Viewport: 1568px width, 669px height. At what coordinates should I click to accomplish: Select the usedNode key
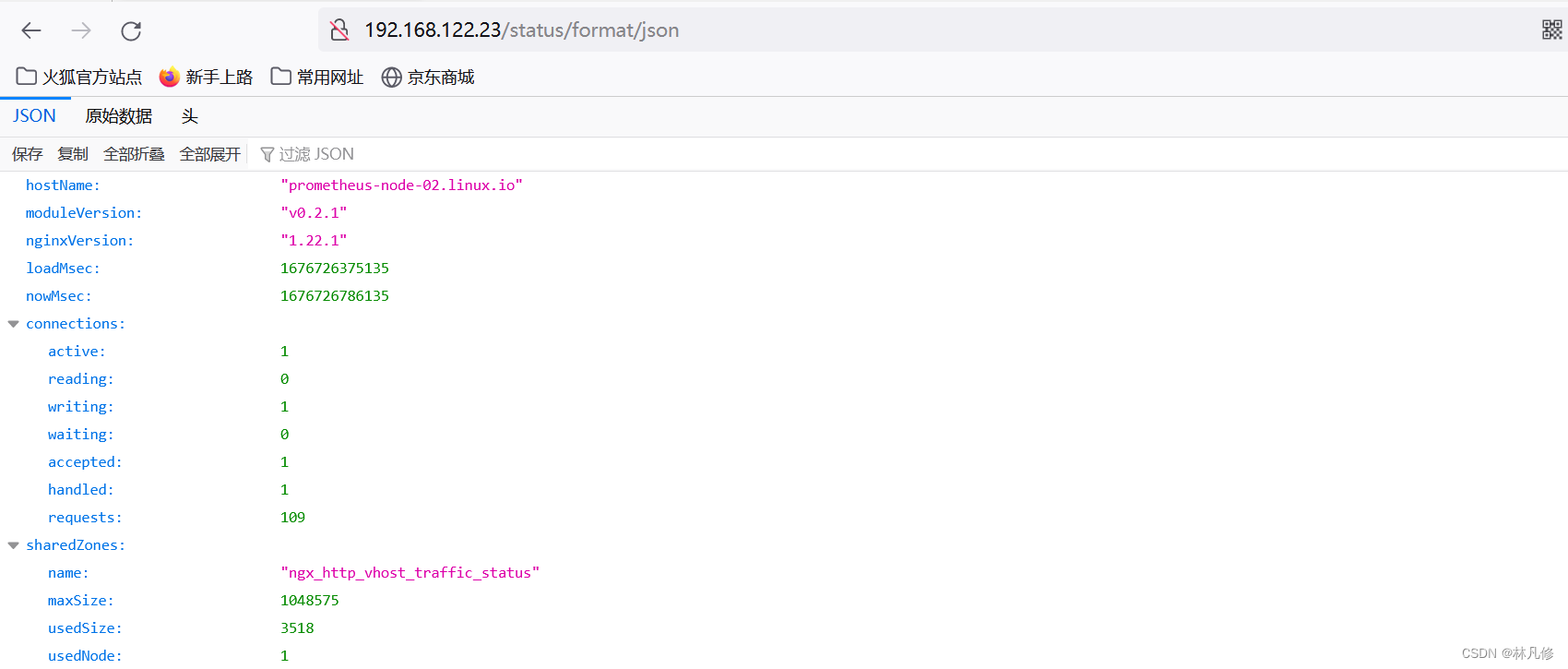point(85,656)
